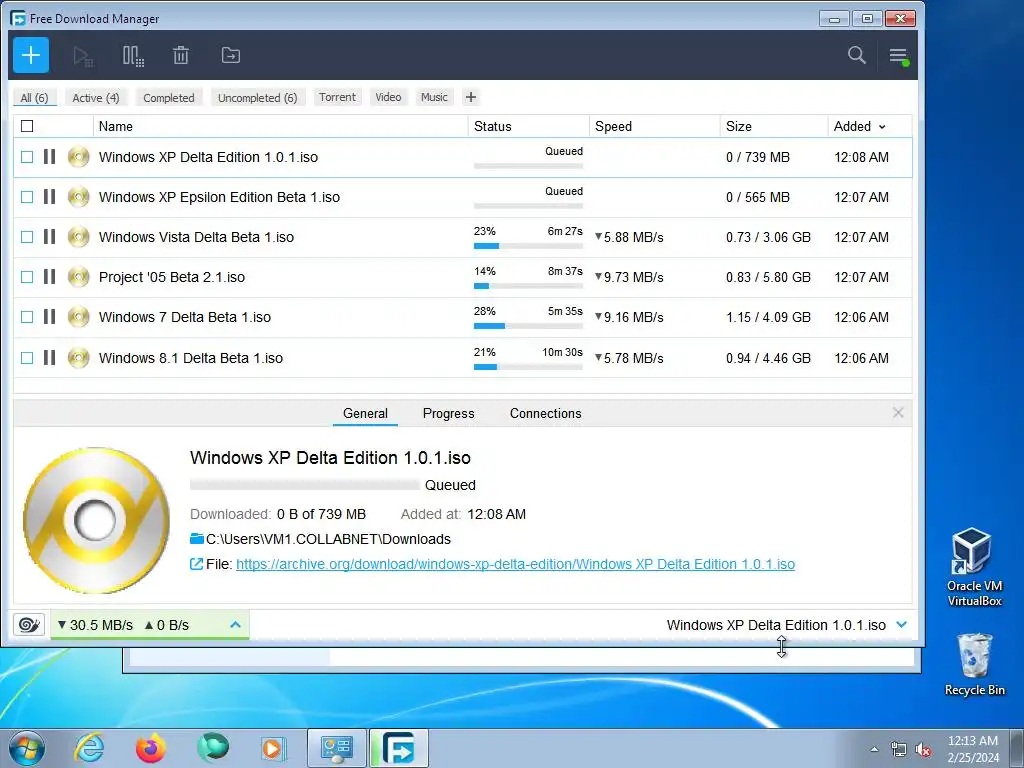Check box for Windows Vista Delta Beta 1.iso
Image resolution: width=1024 pixels, height=768 pixels.
pos(27,236)
